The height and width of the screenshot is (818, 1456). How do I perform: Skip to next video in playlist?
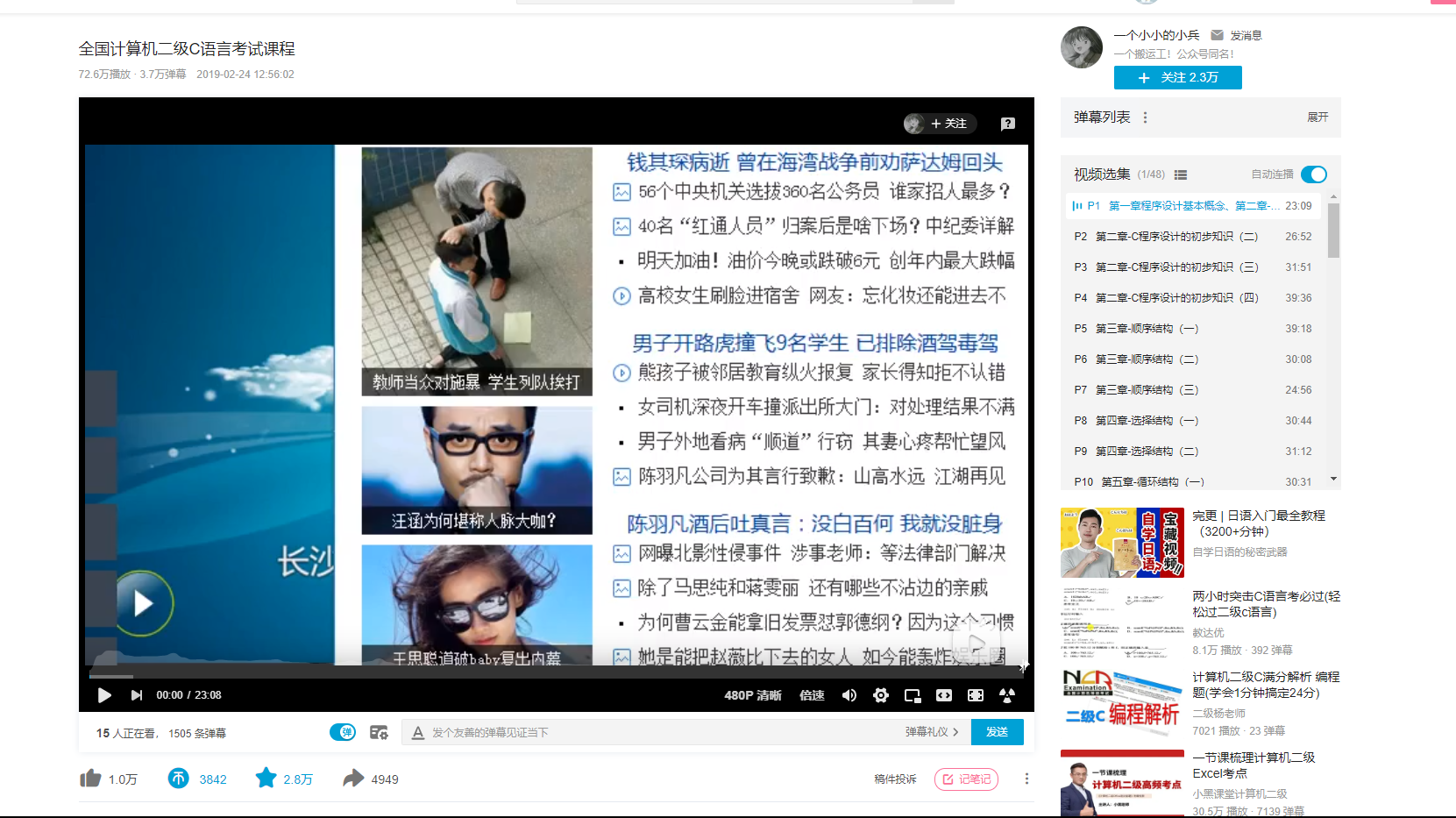[136, 695]
